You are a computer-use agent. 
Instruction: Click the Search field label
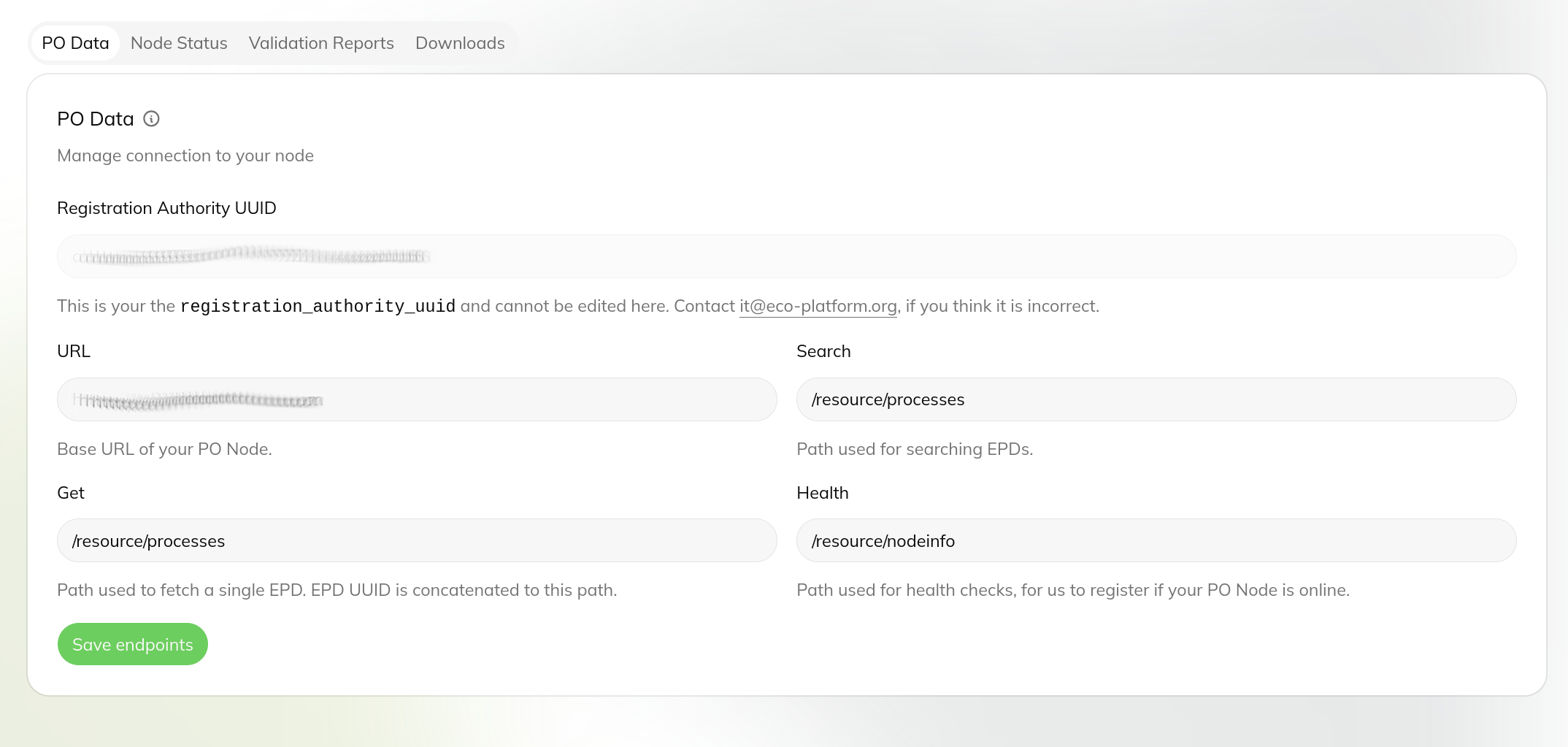823,351
